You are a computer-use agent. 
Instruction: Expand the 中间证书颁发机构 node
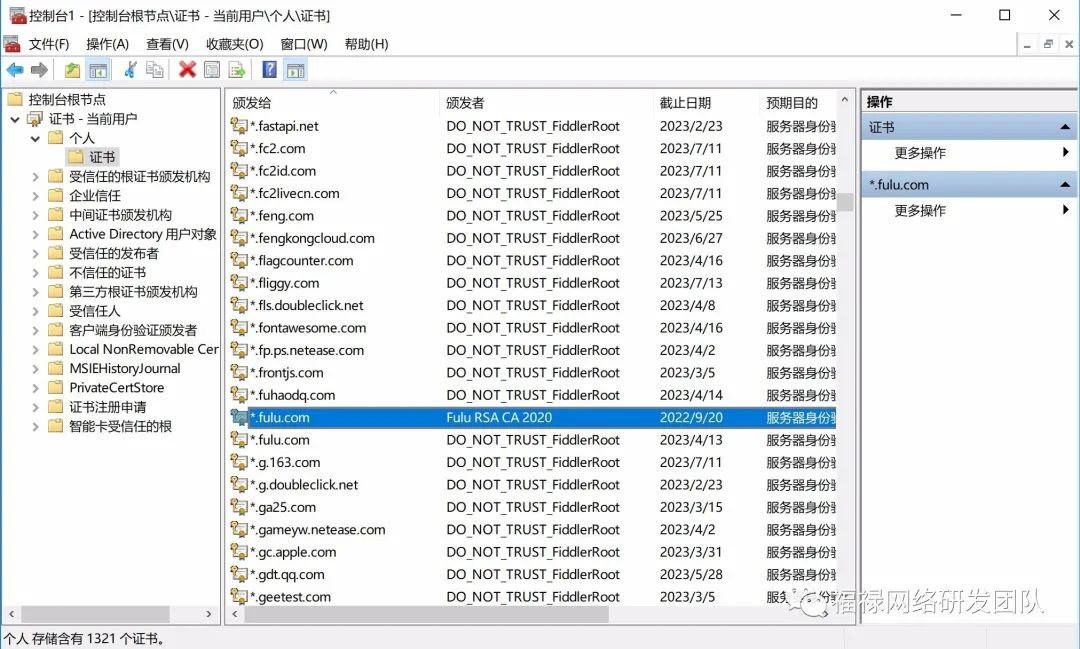(35, 215)
